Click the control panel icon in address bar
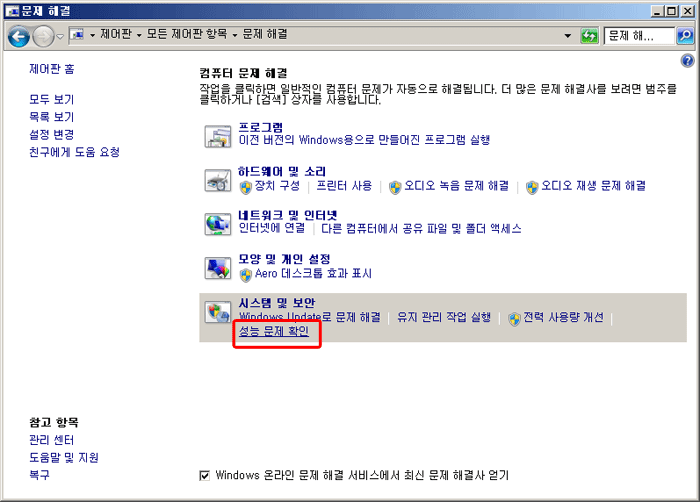Screen dimensions: 700x502 [x=78, y=34]
